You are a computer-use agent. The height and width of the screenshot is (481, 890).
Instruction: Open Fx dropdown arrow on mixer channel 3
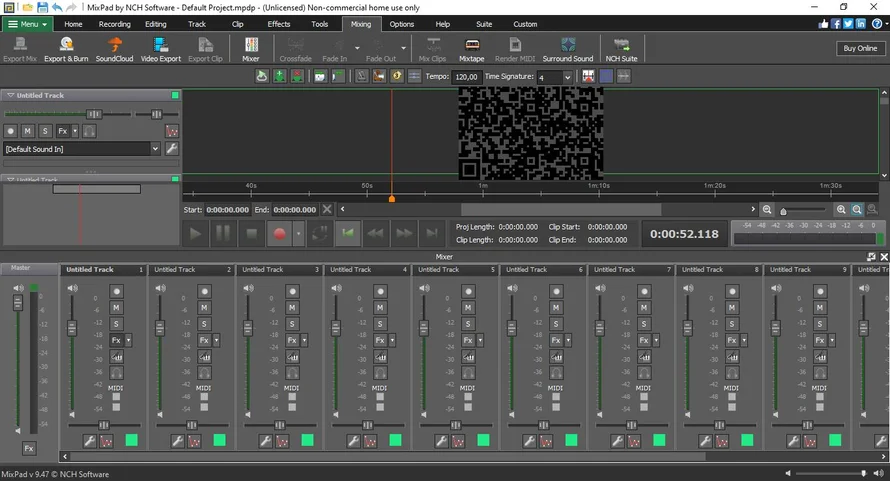click(304, 340)
